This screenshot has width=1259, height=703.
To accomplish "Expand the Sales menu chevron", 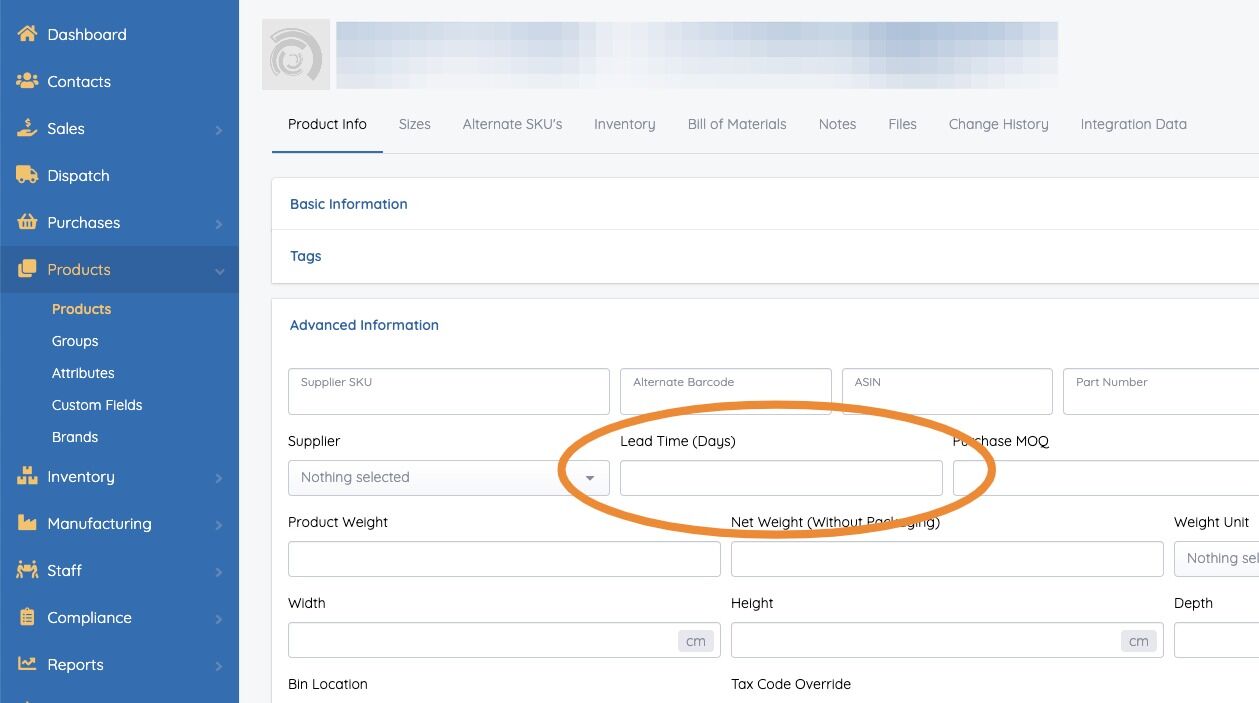I will point(218,129).
